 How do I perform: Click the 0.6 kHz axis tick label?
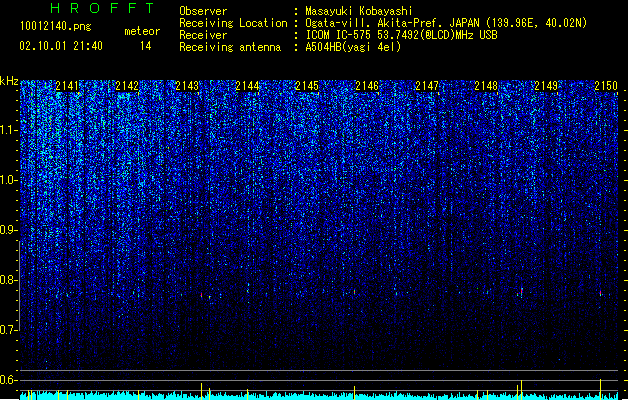point(9,380)
